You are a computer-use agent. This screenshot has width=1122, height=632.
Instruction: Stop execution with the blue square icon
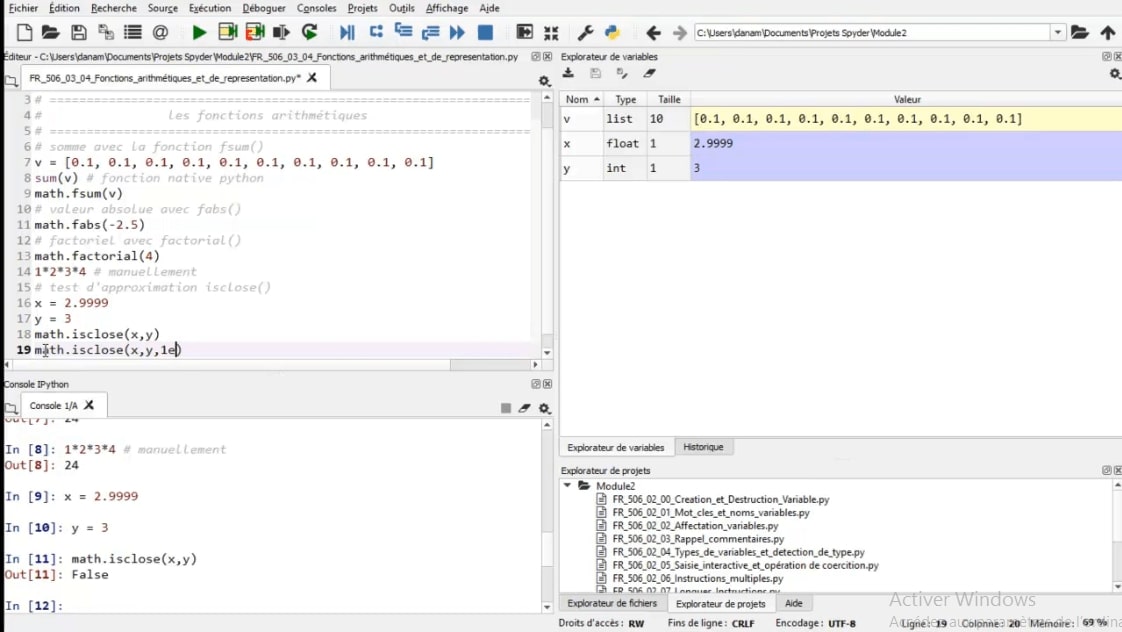486,31
